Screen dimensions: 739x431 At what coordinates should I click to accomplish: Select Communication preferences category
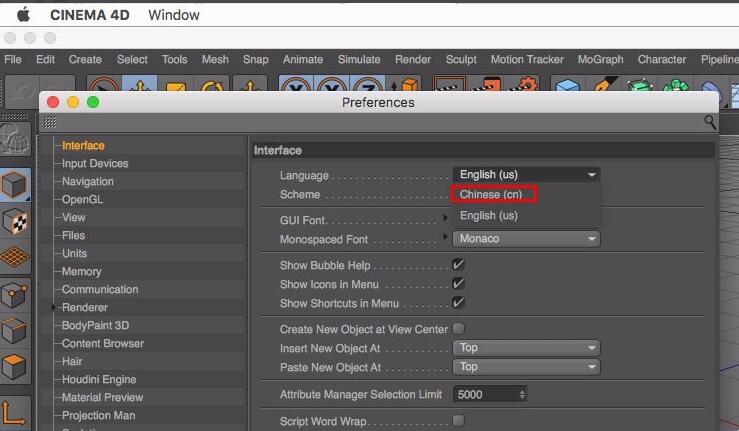pyautogui.click(x=100, y=290)
